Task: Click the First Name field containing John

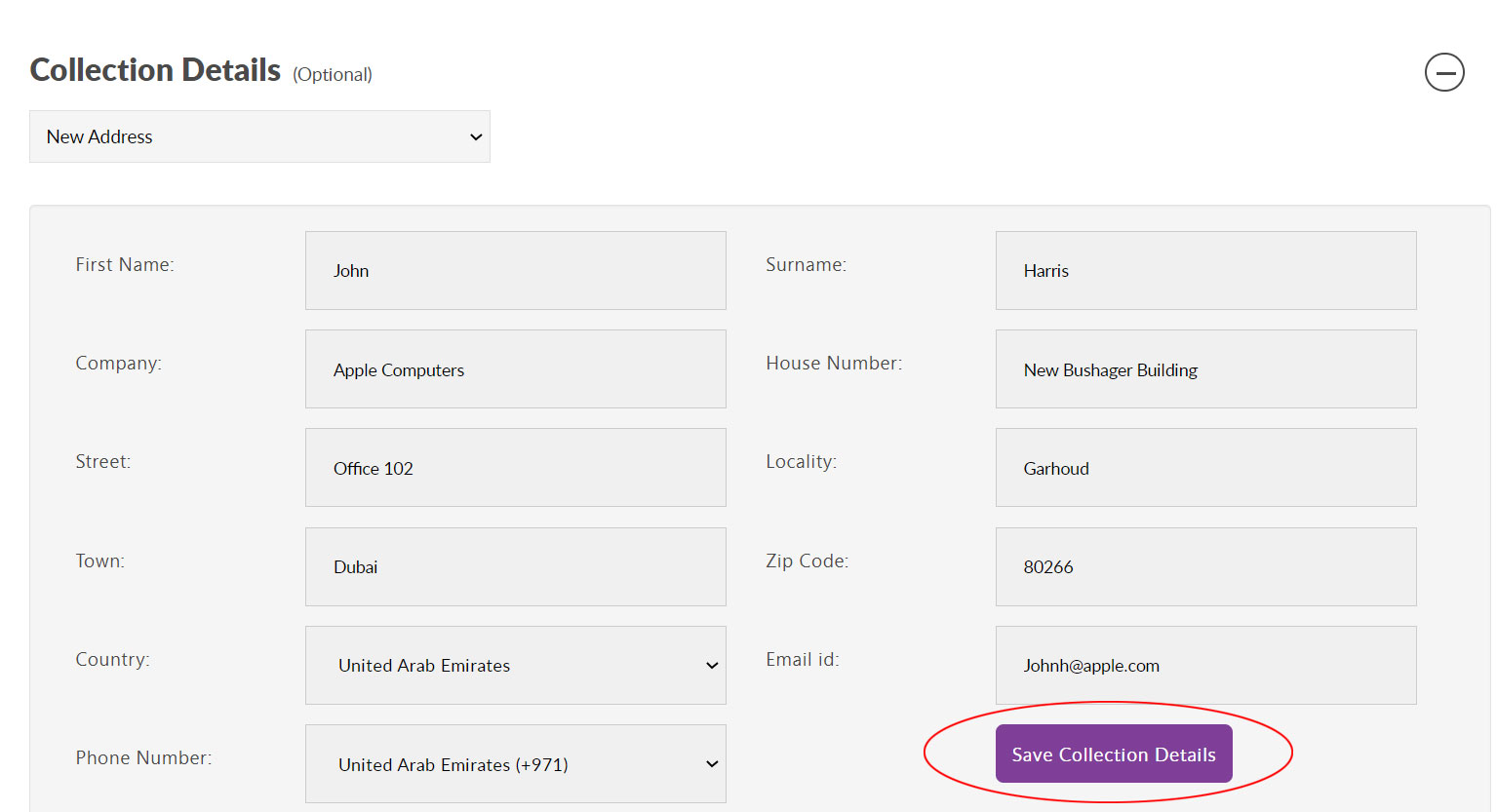Action: pos(515,271)
